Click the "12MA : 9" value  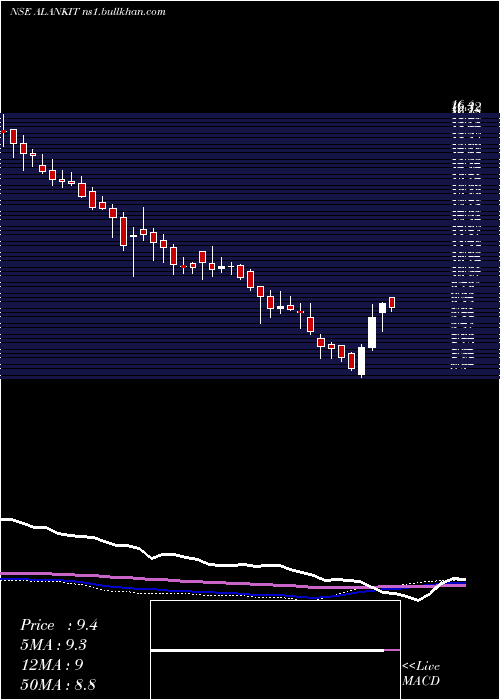coord(52,665)
